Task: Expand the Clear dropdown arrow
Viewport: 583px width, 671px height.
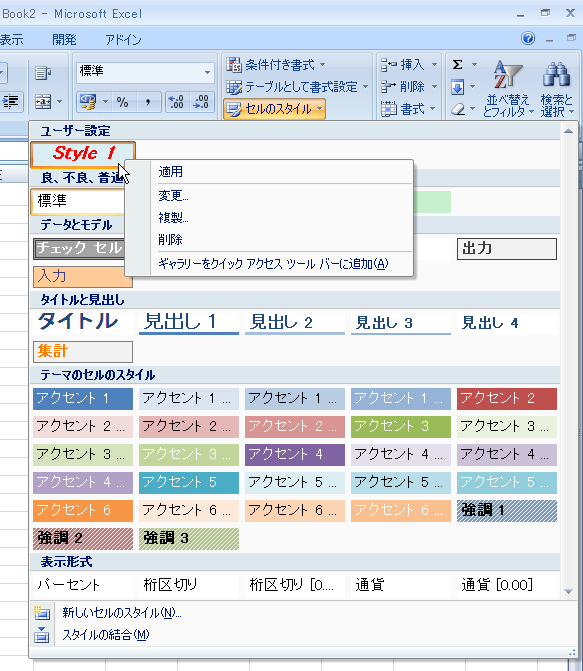Action: [473, 109]
